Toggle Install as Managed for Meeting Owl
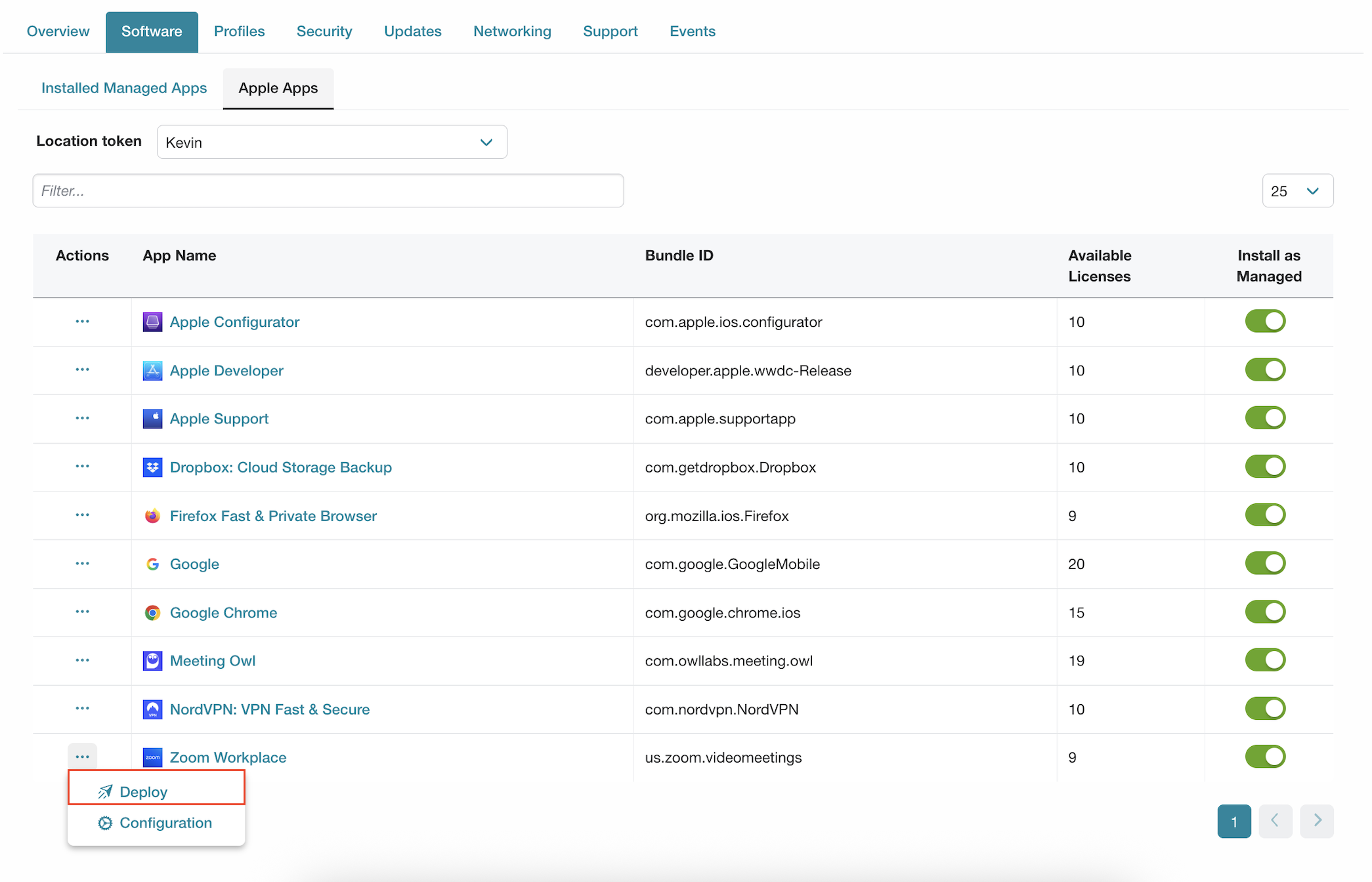1372x882 pixels. [x=1265, y=660]
